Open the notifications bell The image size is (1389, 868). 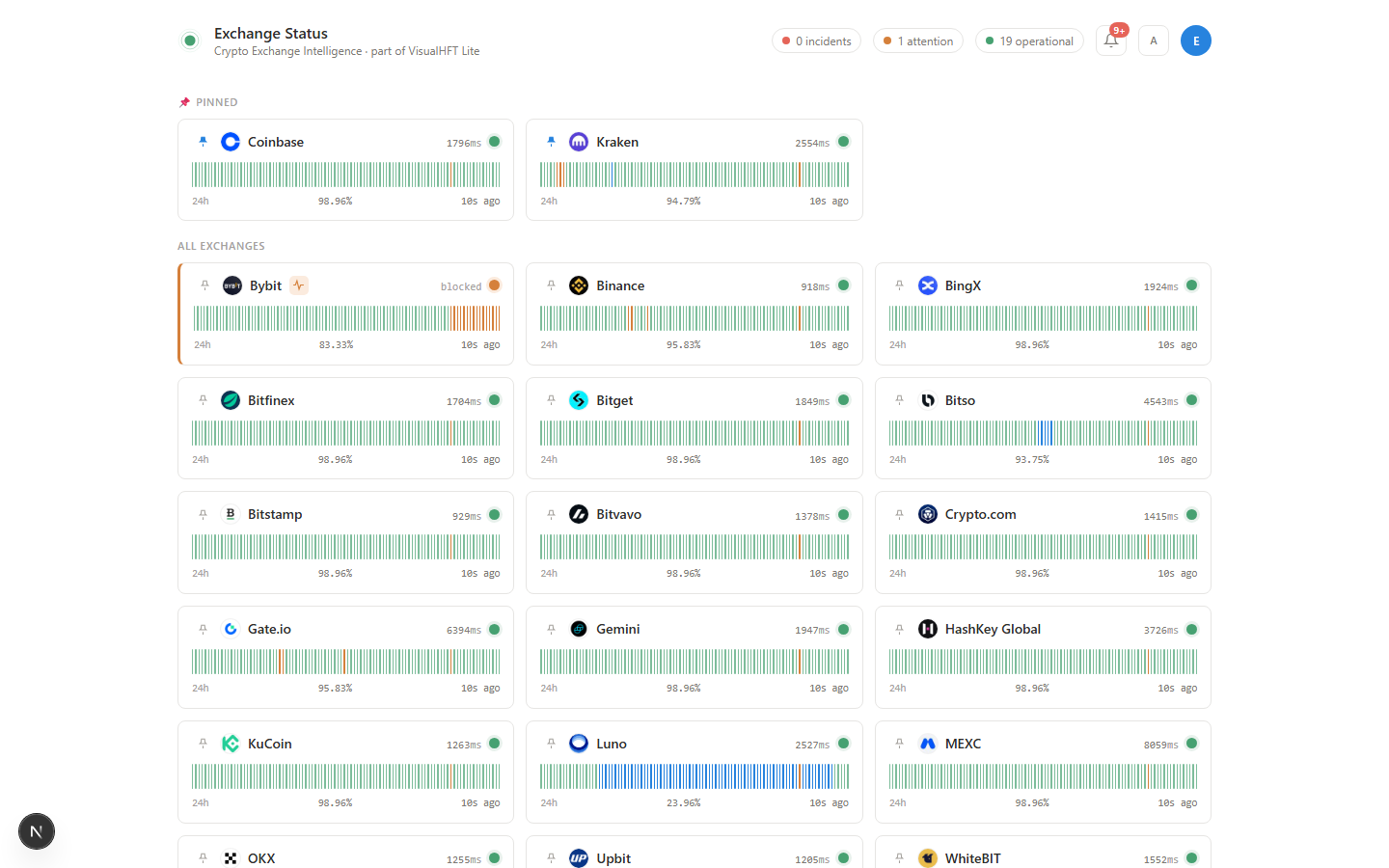[x=1111, y=41]
